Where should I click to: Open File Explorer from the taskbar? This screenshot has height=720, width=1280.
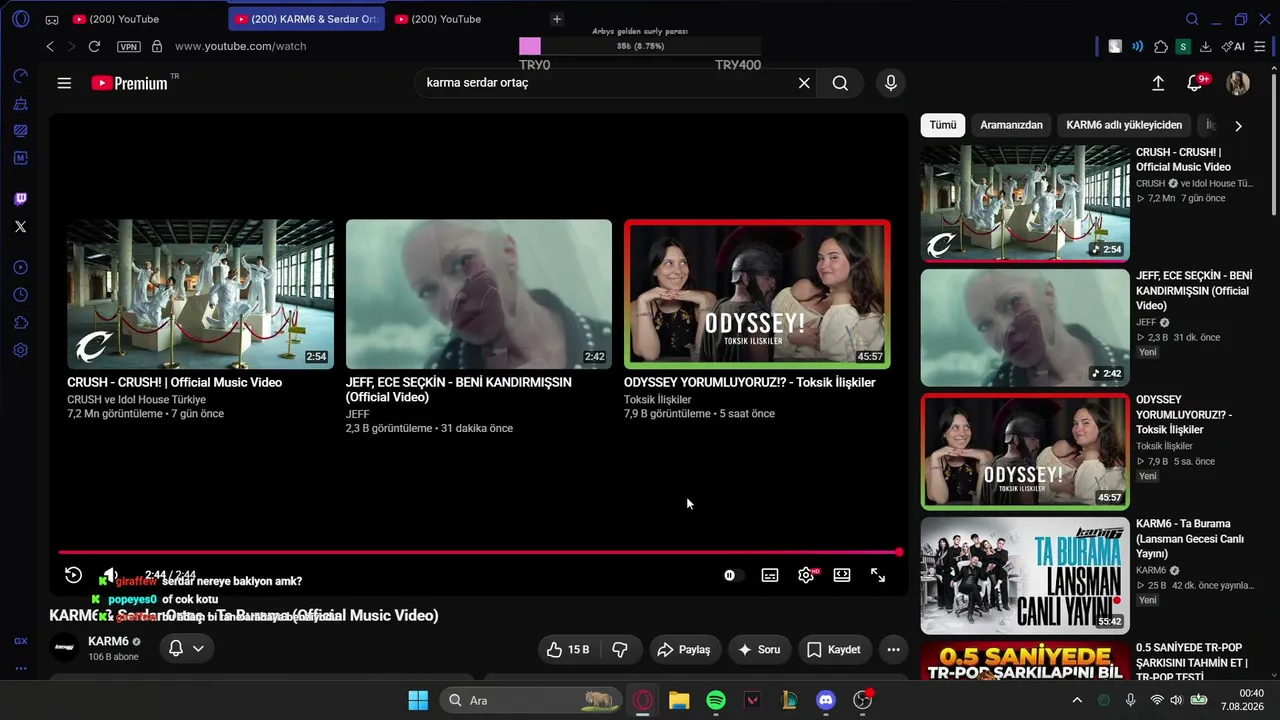coord(679,700)
